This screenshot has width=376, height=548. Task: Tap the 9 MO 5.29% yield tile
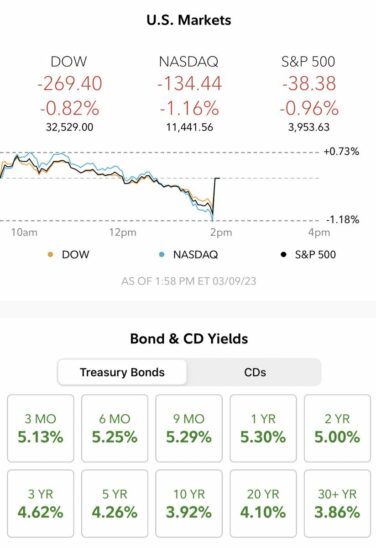click(x=189, y=428)
